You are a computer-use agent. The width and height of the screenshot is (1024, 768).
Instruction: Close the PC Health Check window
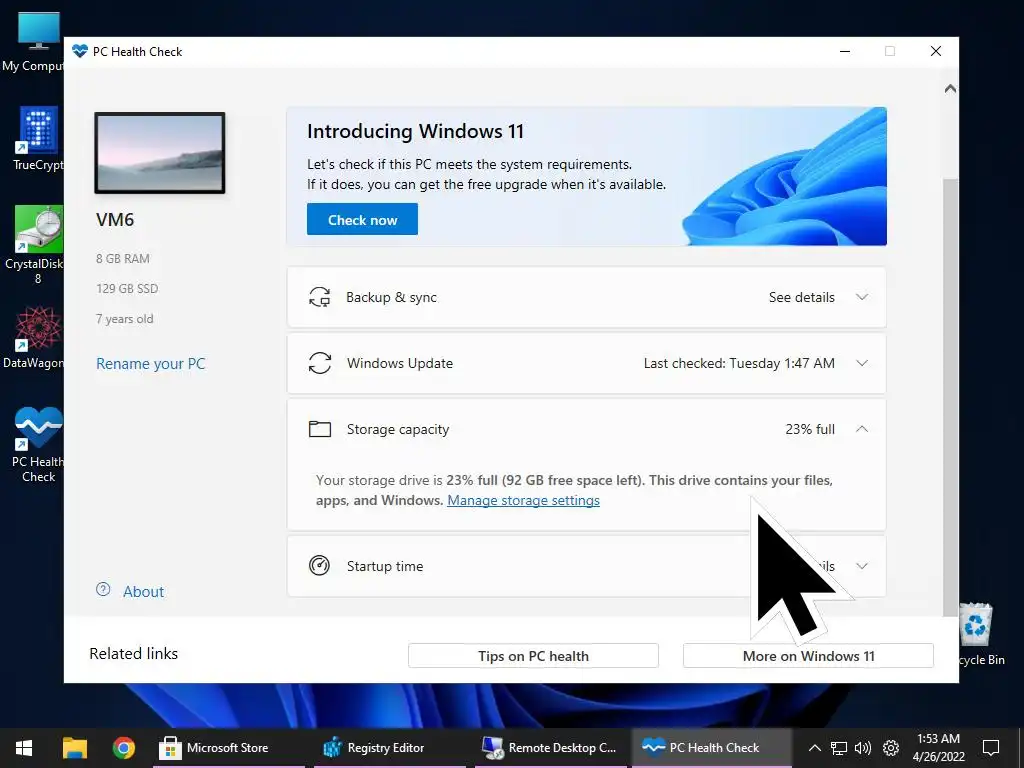pyautogui.click(x=935, y=51)
